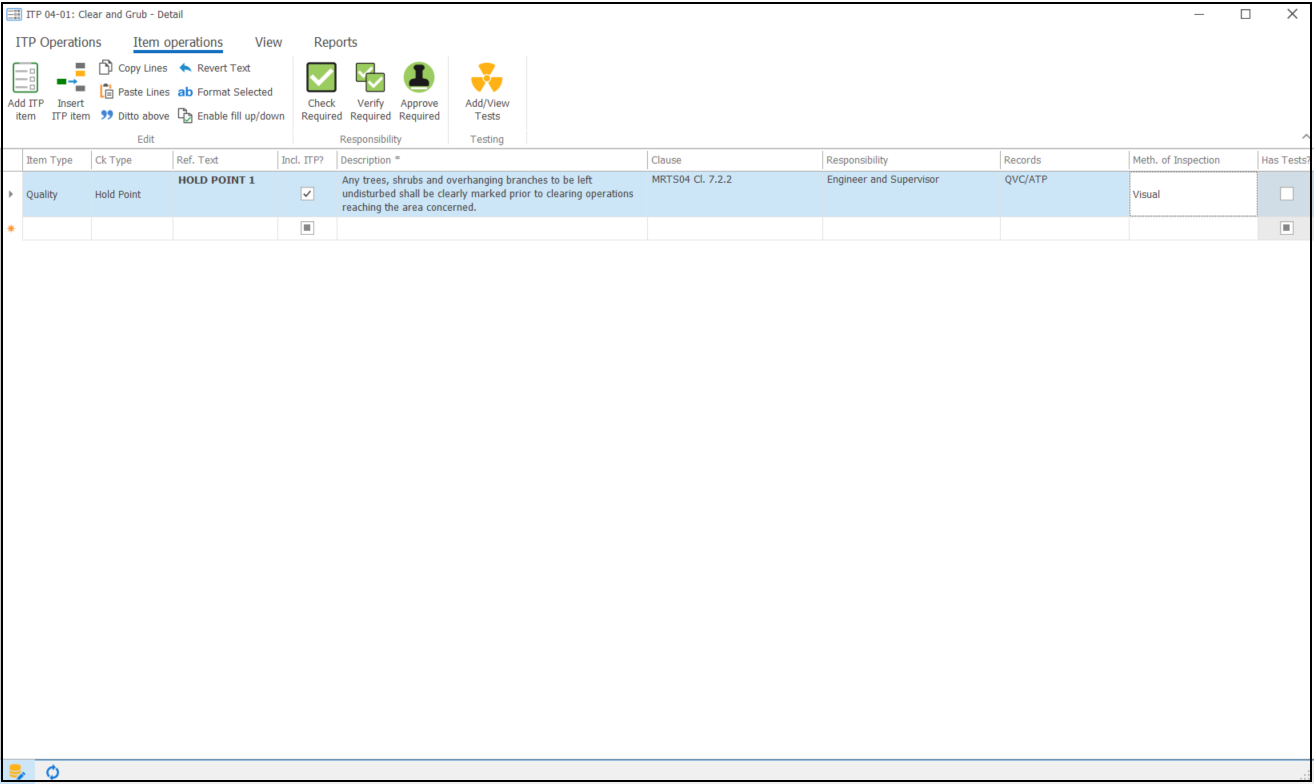This screenshot has height=784, width=1314.
Task: Expand the Hold Point 1 row indicator arrow
Action: 11,194
